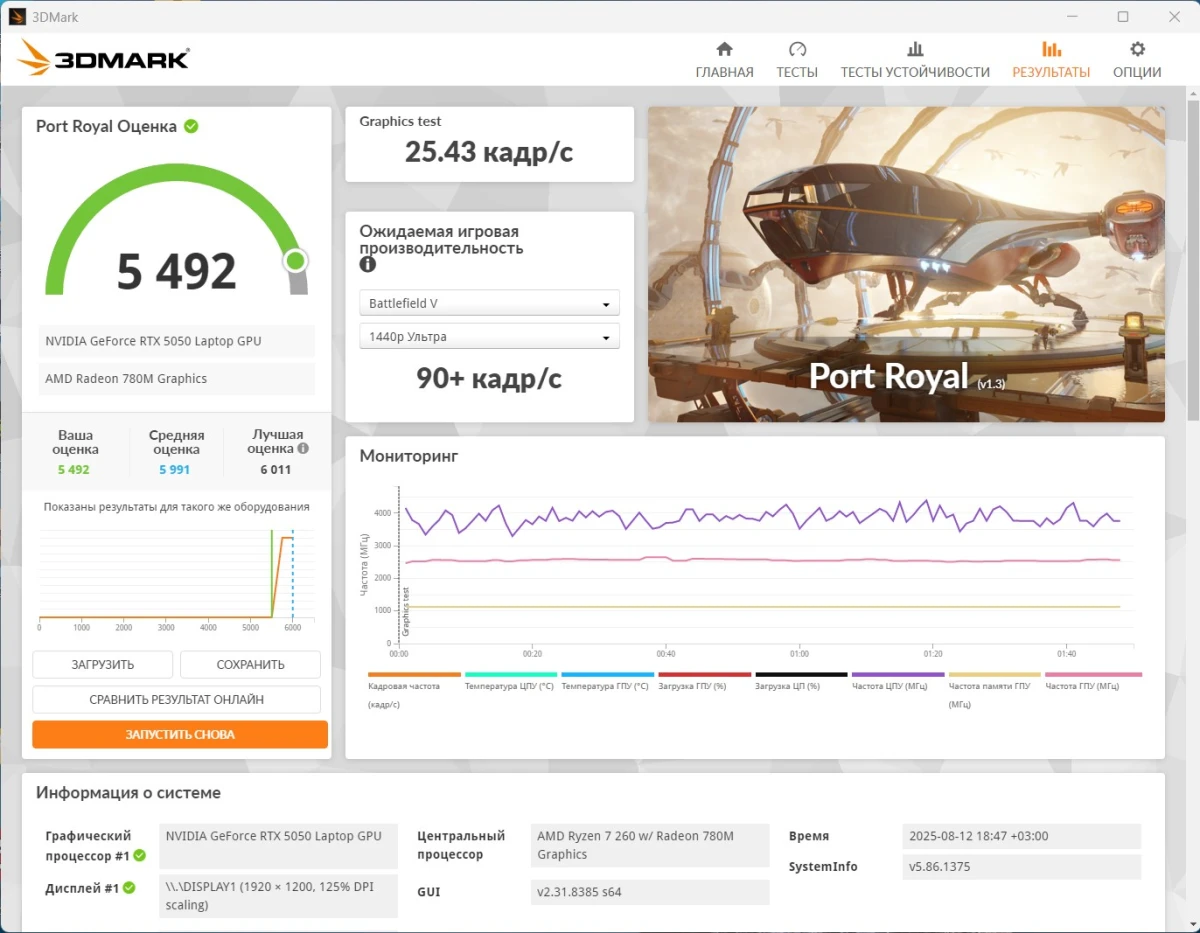Click the 90+ кадр/с estimate
The height and width of the screenshot is (933, 1200).
(489, 378)
